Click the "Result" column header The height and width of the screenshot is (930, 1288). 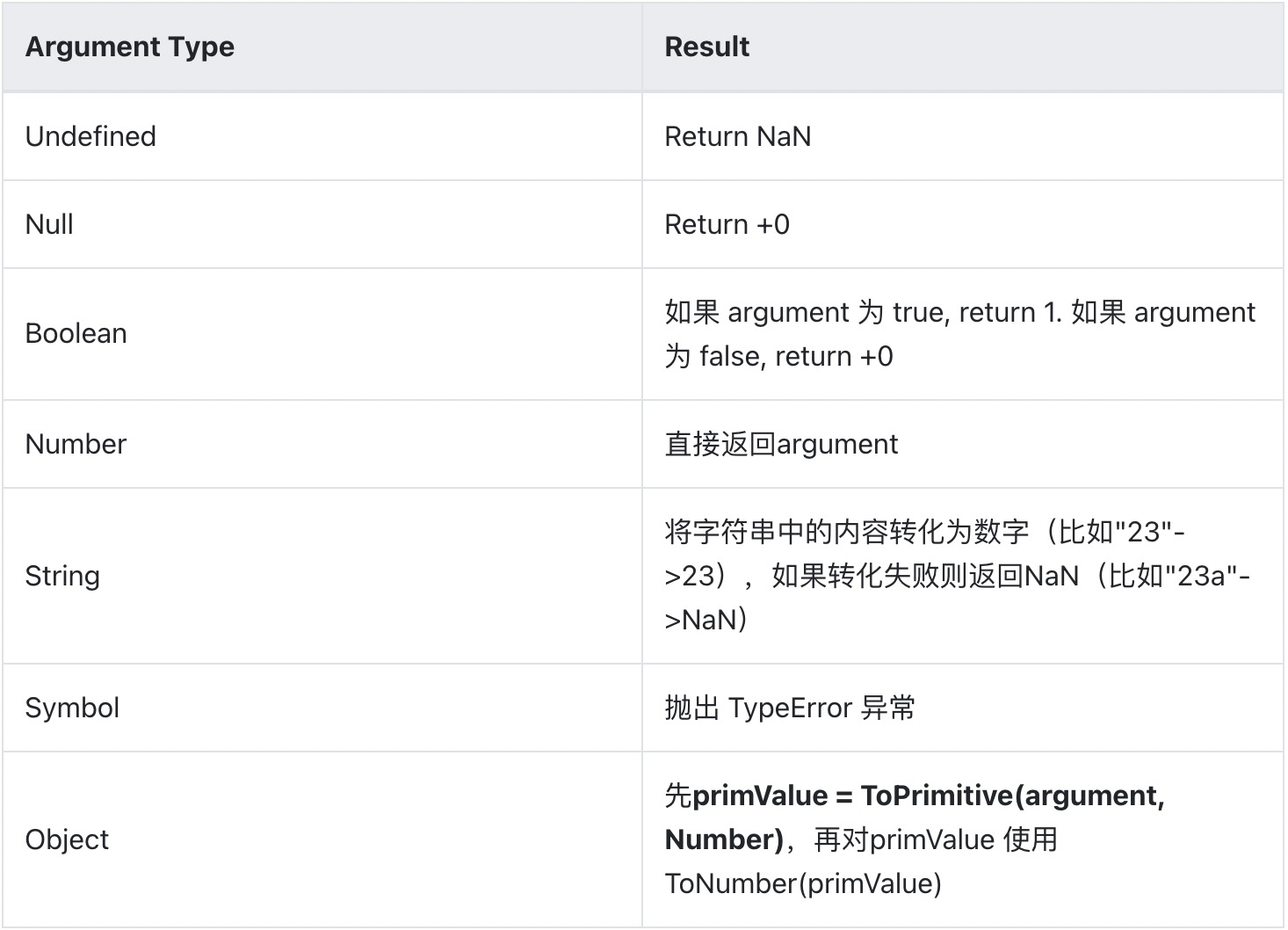tap(706, 47)
